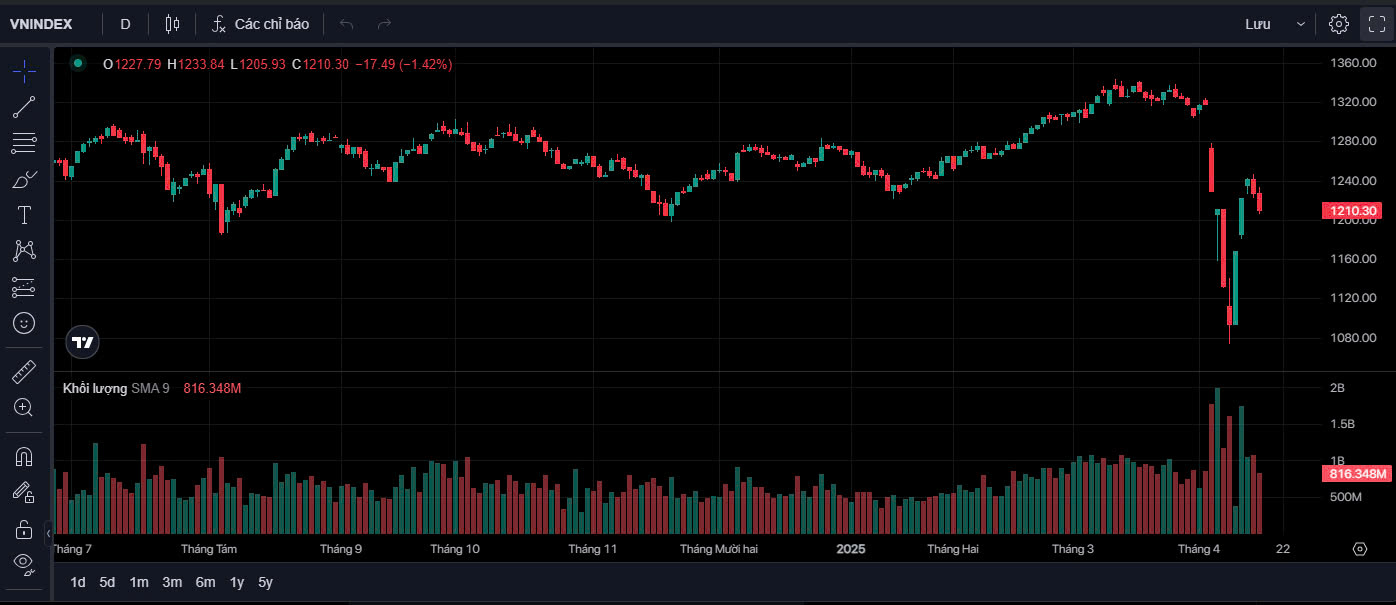The height and width of the screenshot is (605, 1396).
Task: Select the ruler measure tool
Action: [24, 372]
